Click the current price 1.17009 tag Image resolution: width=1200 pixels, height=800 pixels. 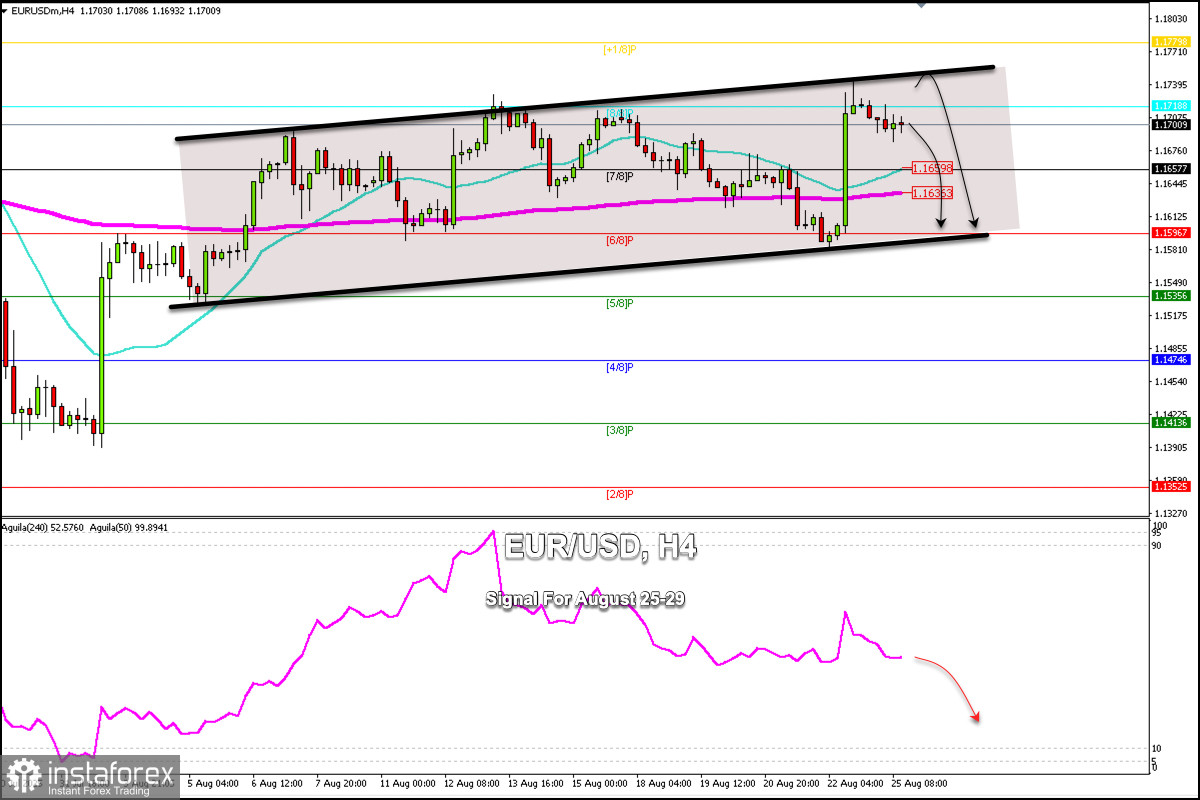1170,125
